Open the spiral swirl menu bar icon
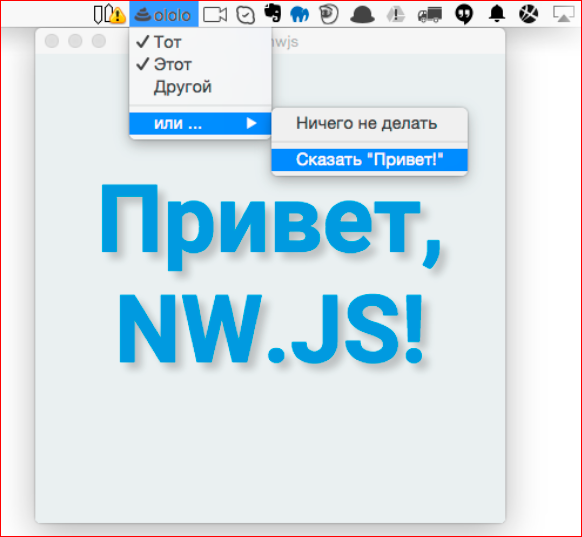This screenshot has width=582, height=537. 329,14
